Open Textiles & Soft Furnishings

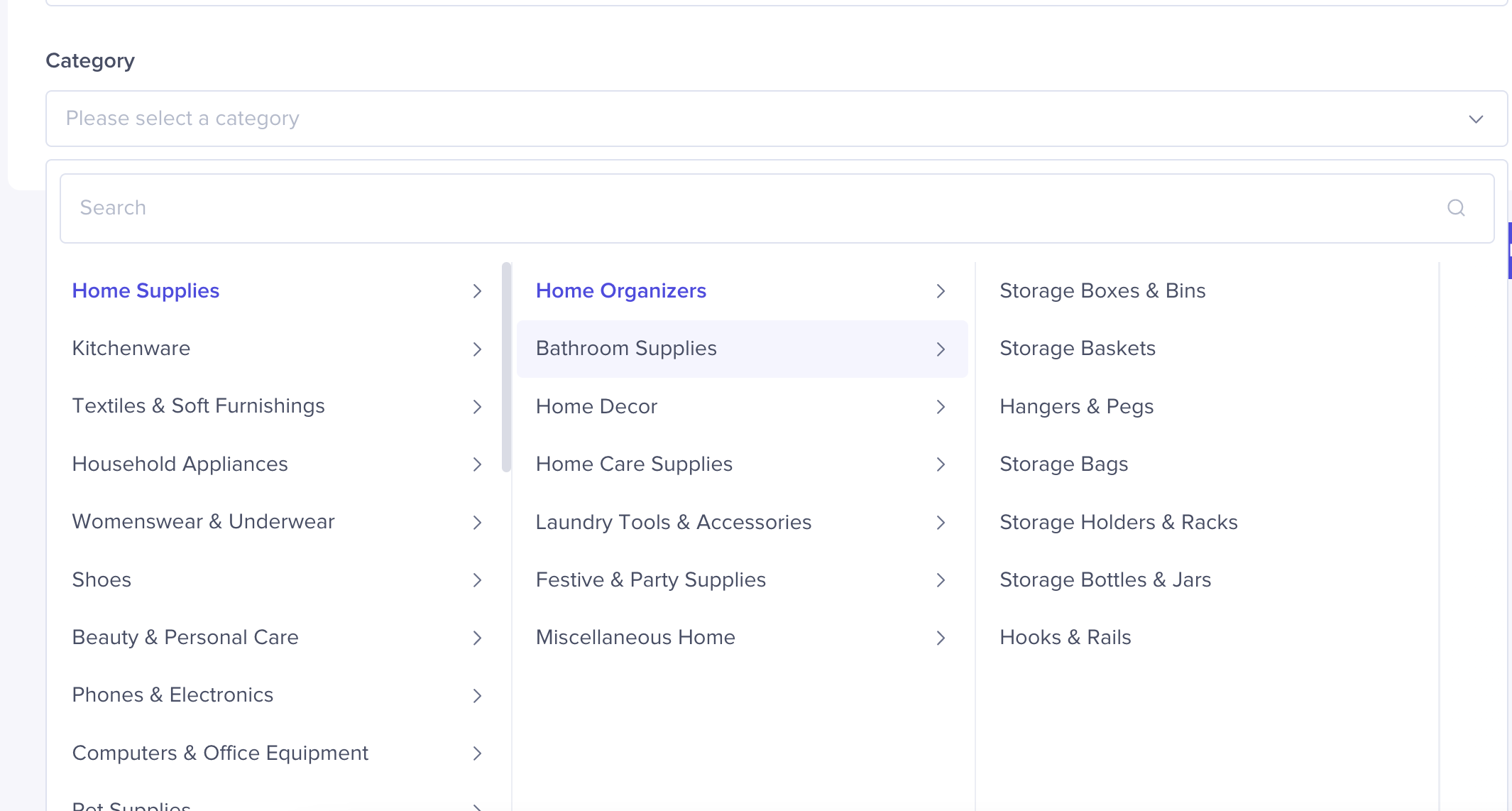198,405
